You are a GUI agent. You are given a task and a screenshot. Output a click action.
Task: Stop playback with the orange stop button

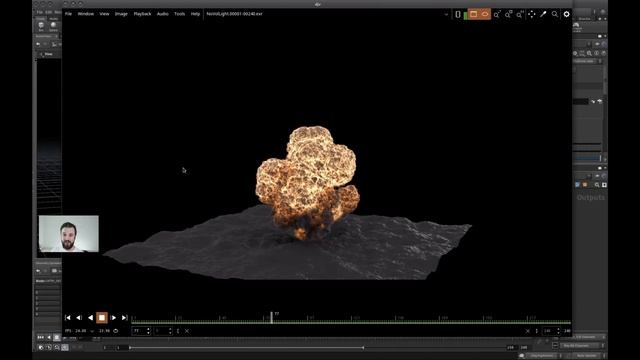click(x=102, y=318)
